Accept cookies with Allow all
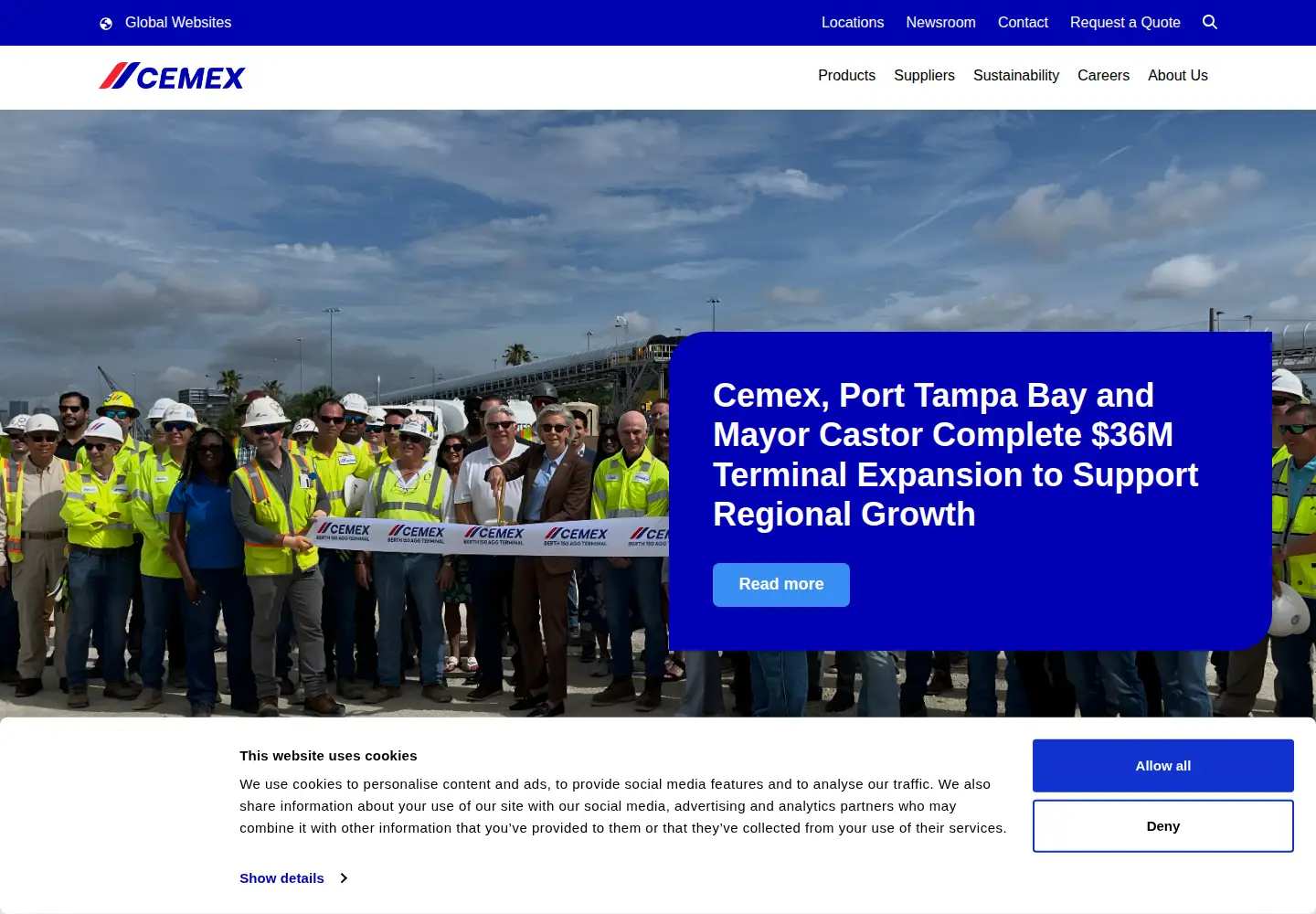The width and height of the screenshot is (1316, 914). click(1163, 766)
